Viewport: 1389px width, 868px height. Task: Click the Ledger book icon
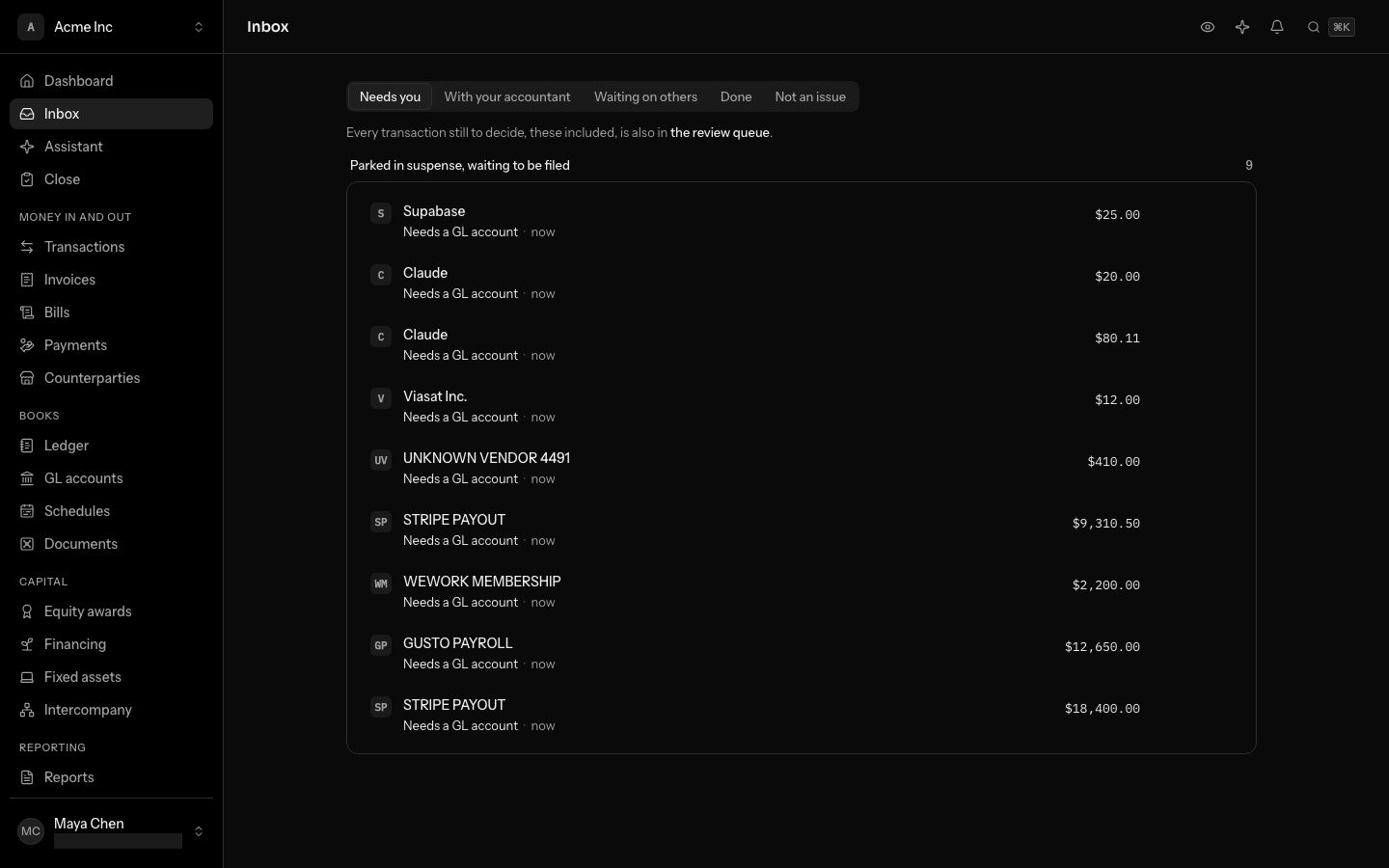(x=27, y=446)
